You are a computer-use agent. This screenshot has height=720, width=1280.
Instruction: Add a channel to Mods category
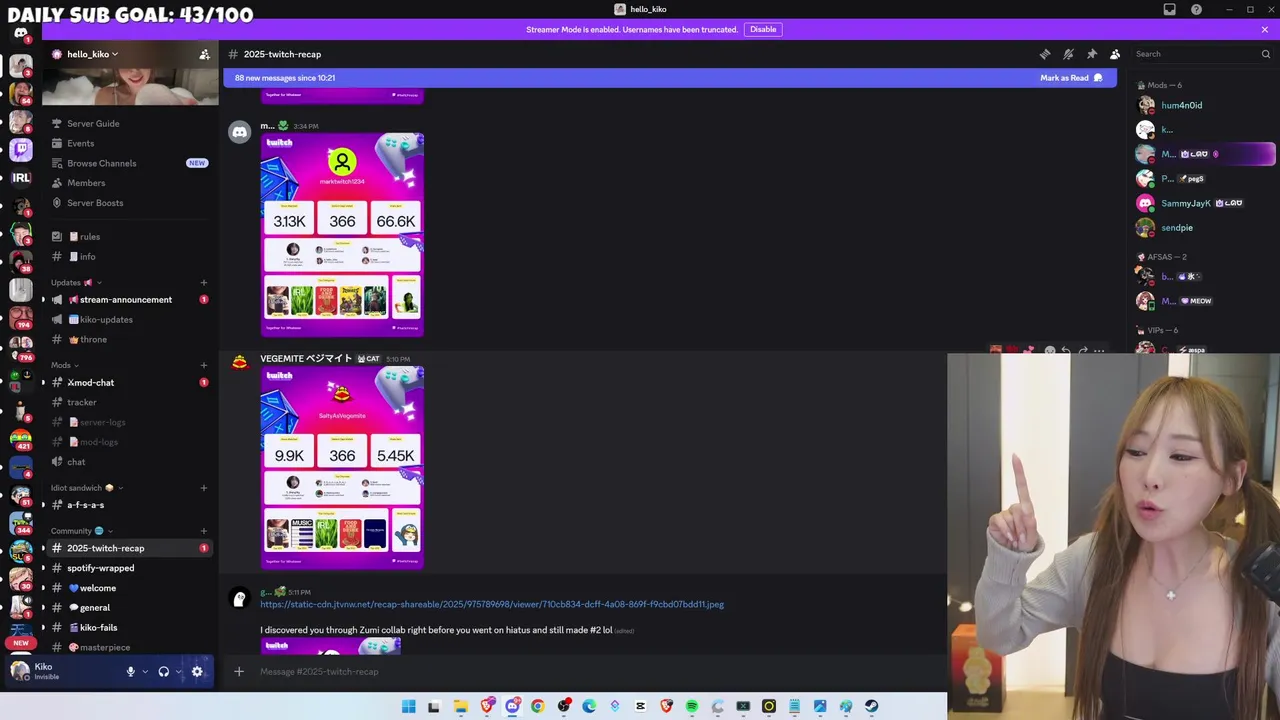tap(204, 365)
